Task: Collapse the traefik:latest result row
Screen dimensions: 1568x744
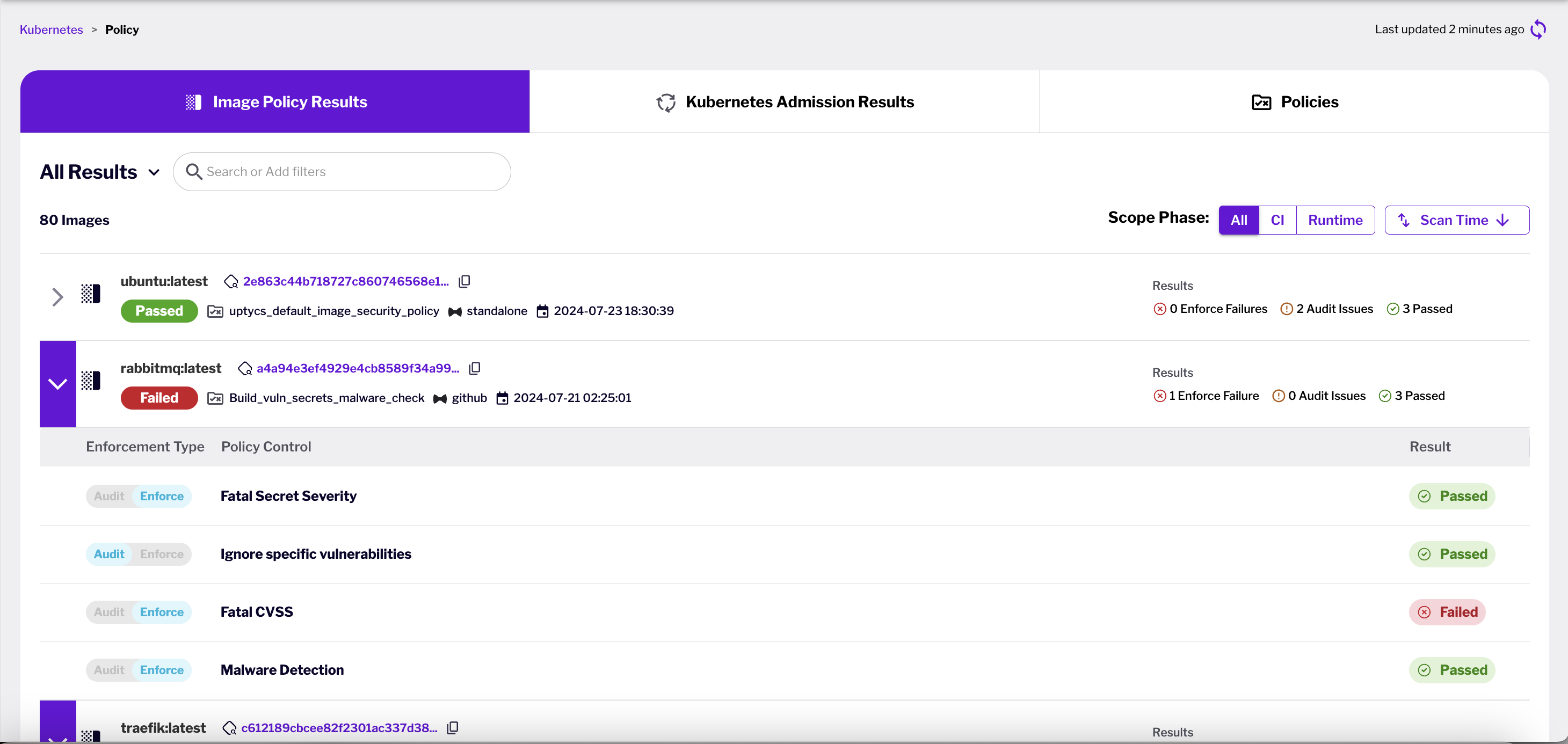Action: tap(58, 721)
